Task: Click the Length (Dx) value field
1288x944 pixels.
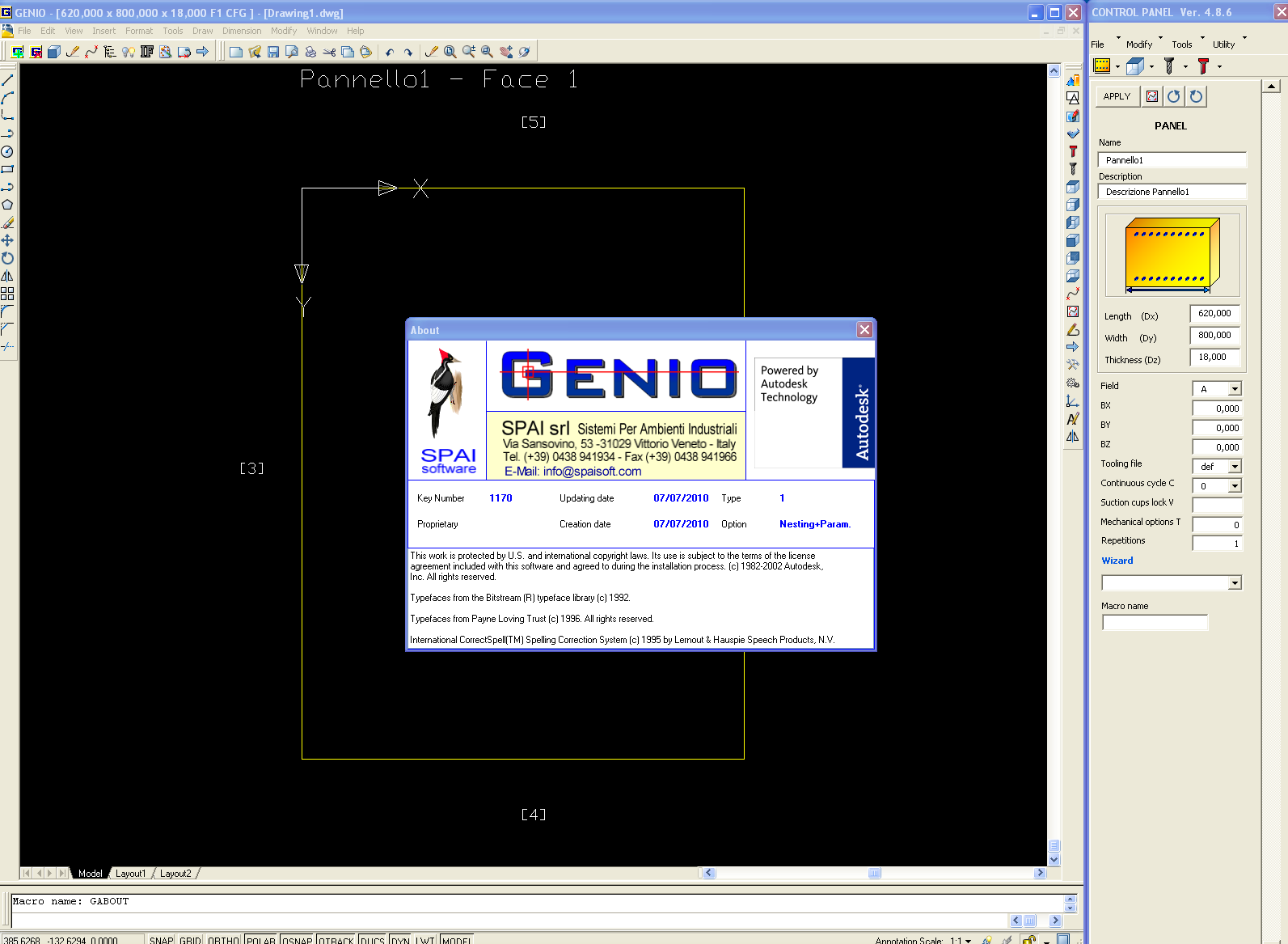Action: pyautogui.click(x=1214, y=314)
